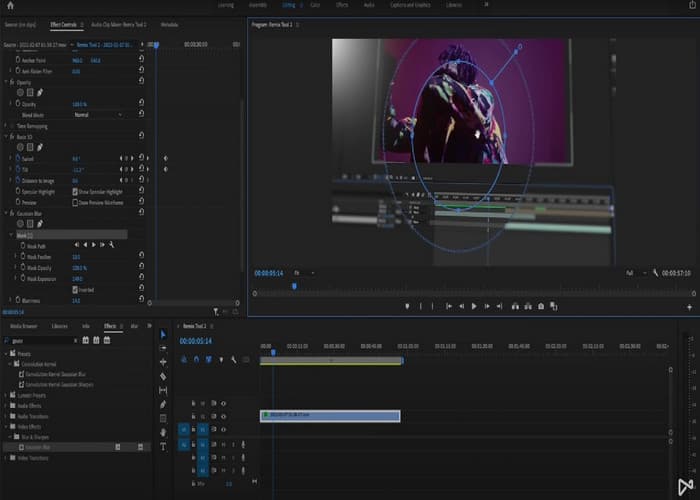Reset the Mask Feather parameter
The width and height of the screenshot is (700, 500).
[x=141, y=255]
